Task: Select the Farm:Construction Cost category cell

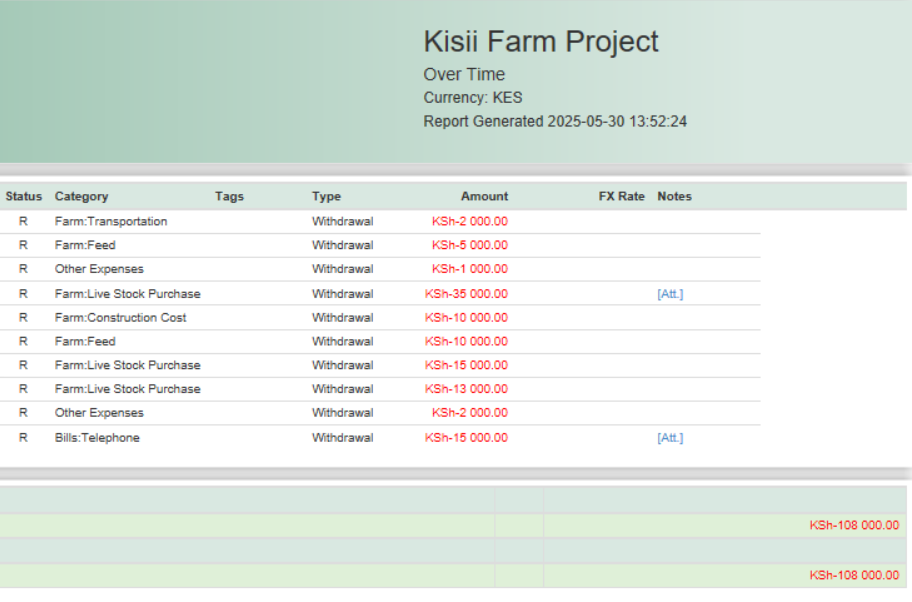Action: pos(120,318)
